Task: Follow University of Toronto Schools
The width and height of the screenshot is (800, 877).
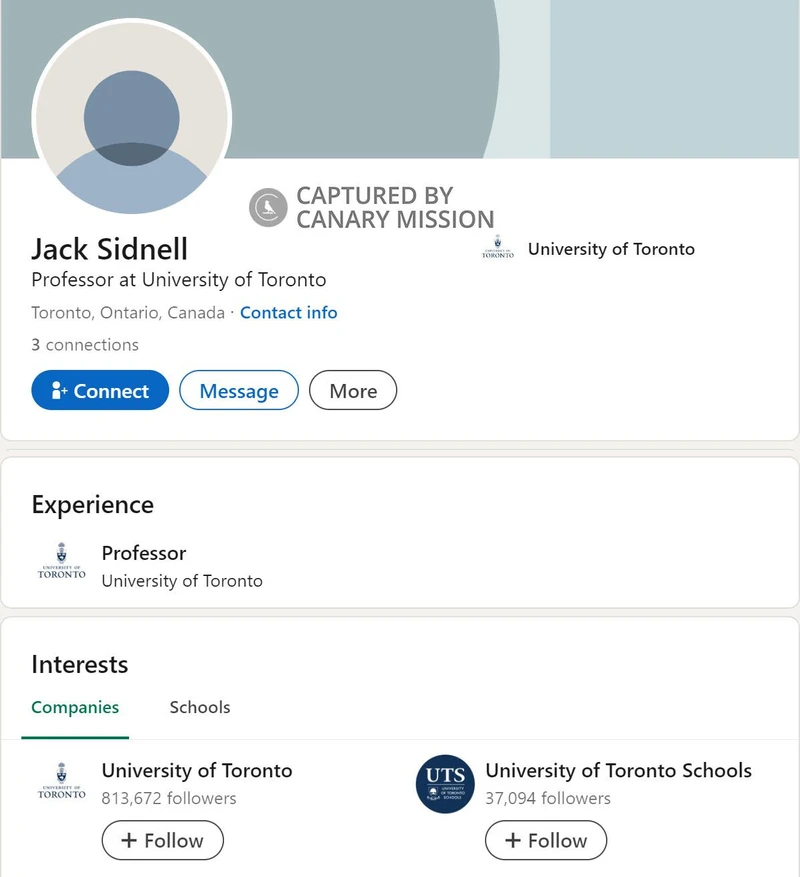Action: tap(545, 840)
